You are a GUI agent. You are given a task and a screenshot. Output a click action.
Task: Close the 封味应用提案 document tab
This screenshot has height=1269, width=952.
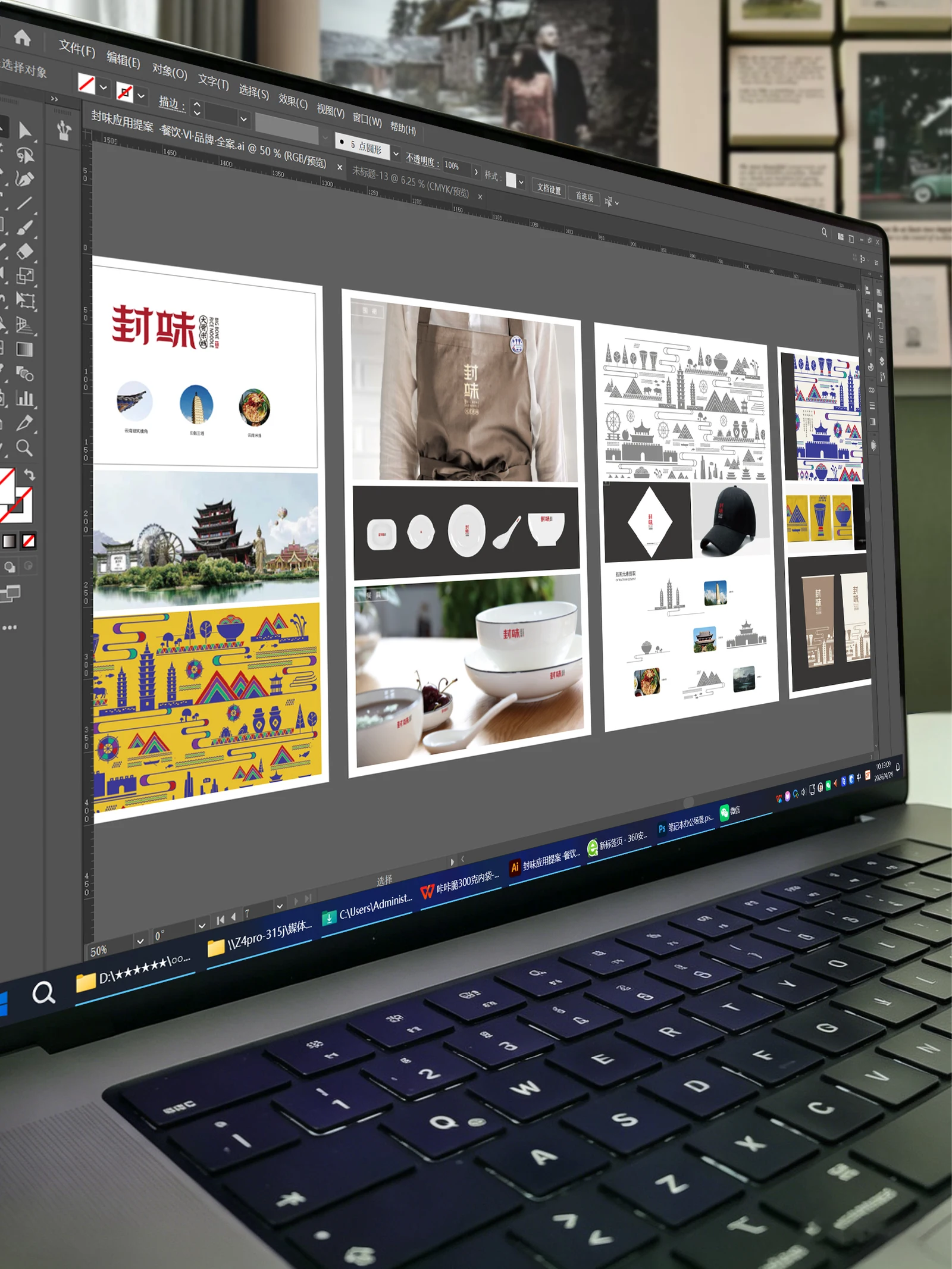[x=340, y=167]
